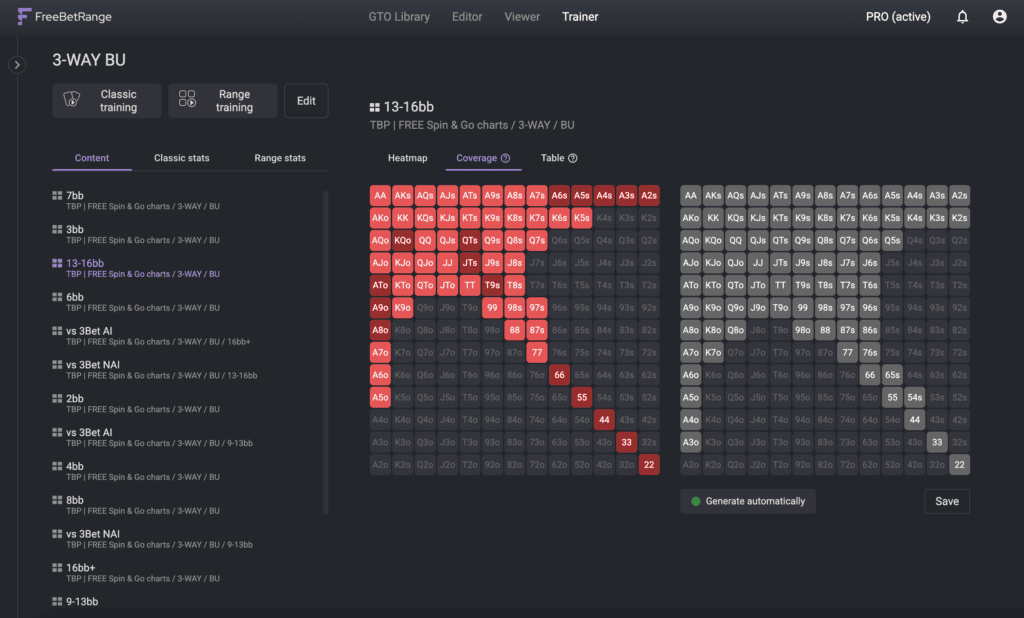
Task: Toggle Generate automatically option
Action: [x=747, y=501]
